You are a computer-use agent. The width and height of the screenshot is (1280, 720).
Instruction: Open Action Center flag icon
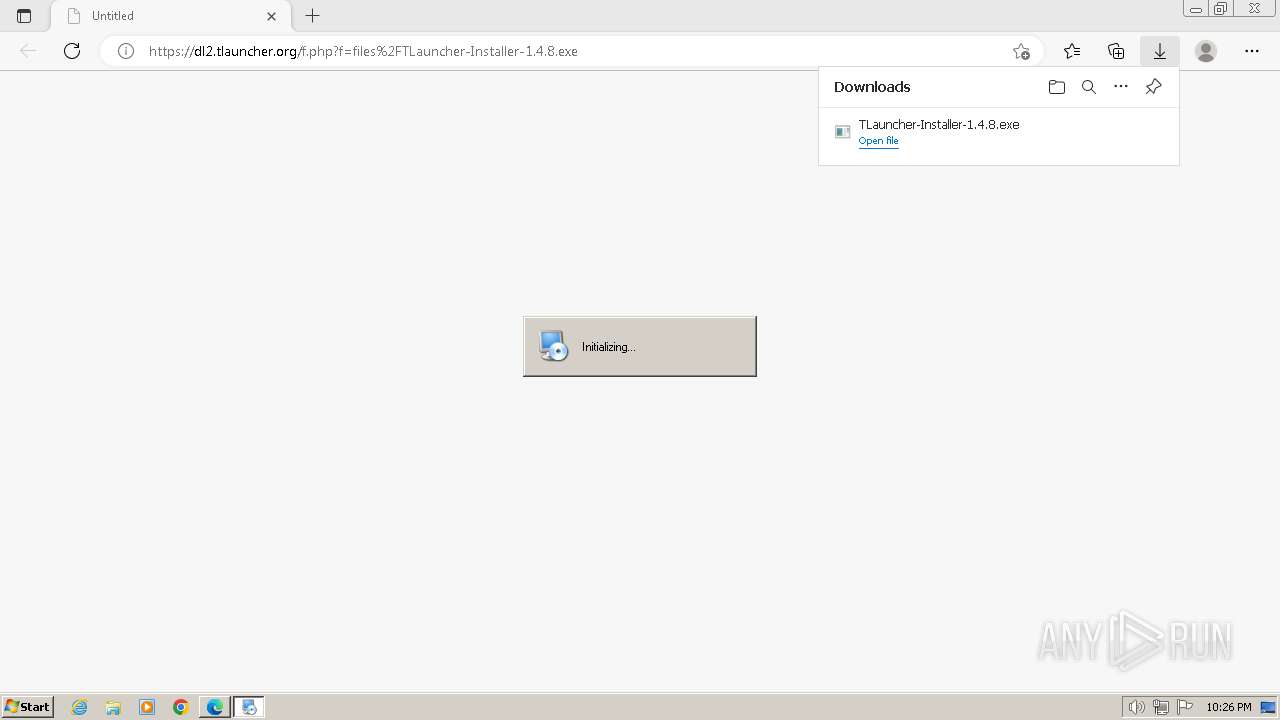click(1185, 707)
